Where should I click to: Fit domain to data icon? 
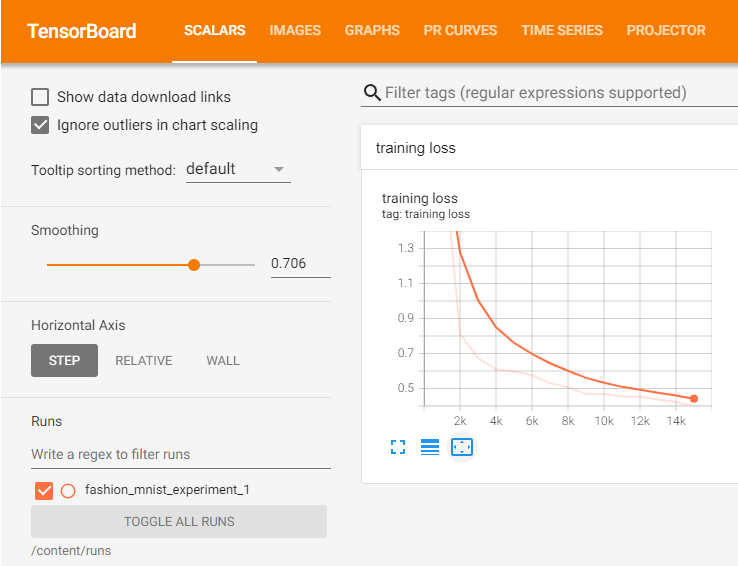point(462,447)
